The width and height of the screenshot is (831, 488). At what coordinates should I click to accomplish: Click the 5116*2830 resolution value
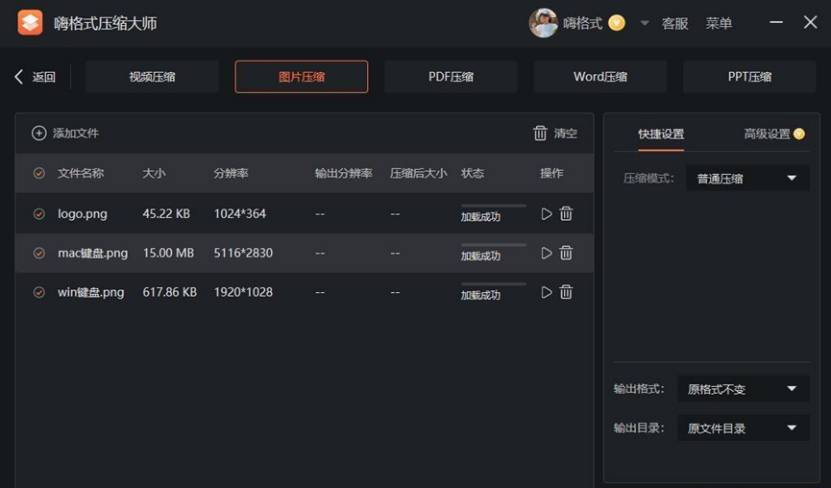pyautogui.click(x=243, y=253)
